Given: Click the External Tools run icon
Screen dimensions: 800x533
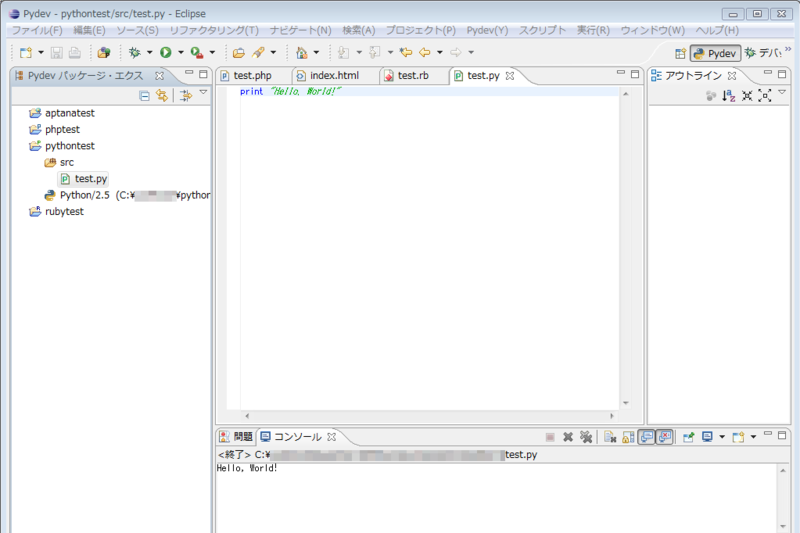Looking at the screenshot, I should pos(197,53).
